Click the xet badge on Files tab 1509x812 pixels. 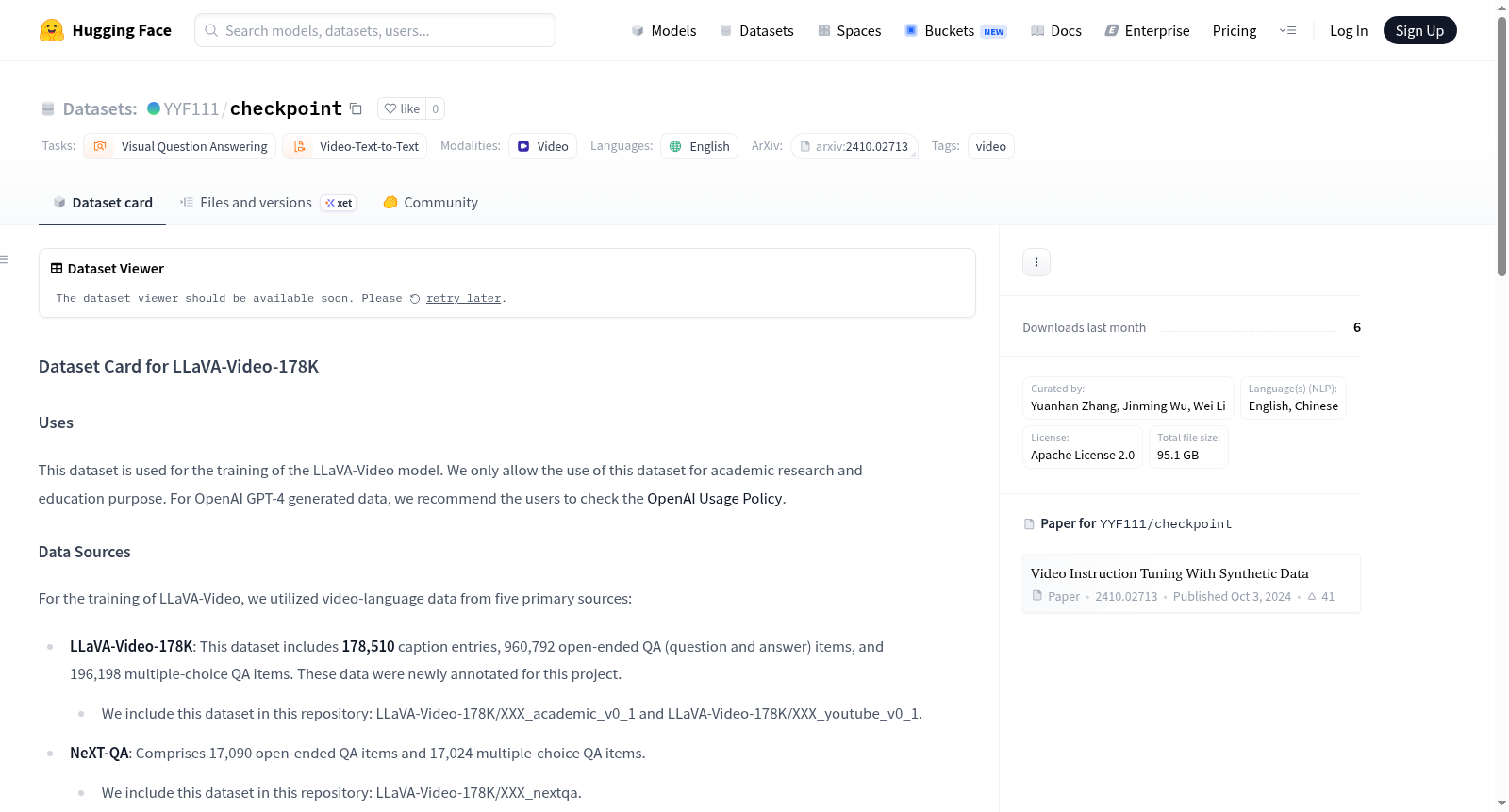(x=339, y=203)
